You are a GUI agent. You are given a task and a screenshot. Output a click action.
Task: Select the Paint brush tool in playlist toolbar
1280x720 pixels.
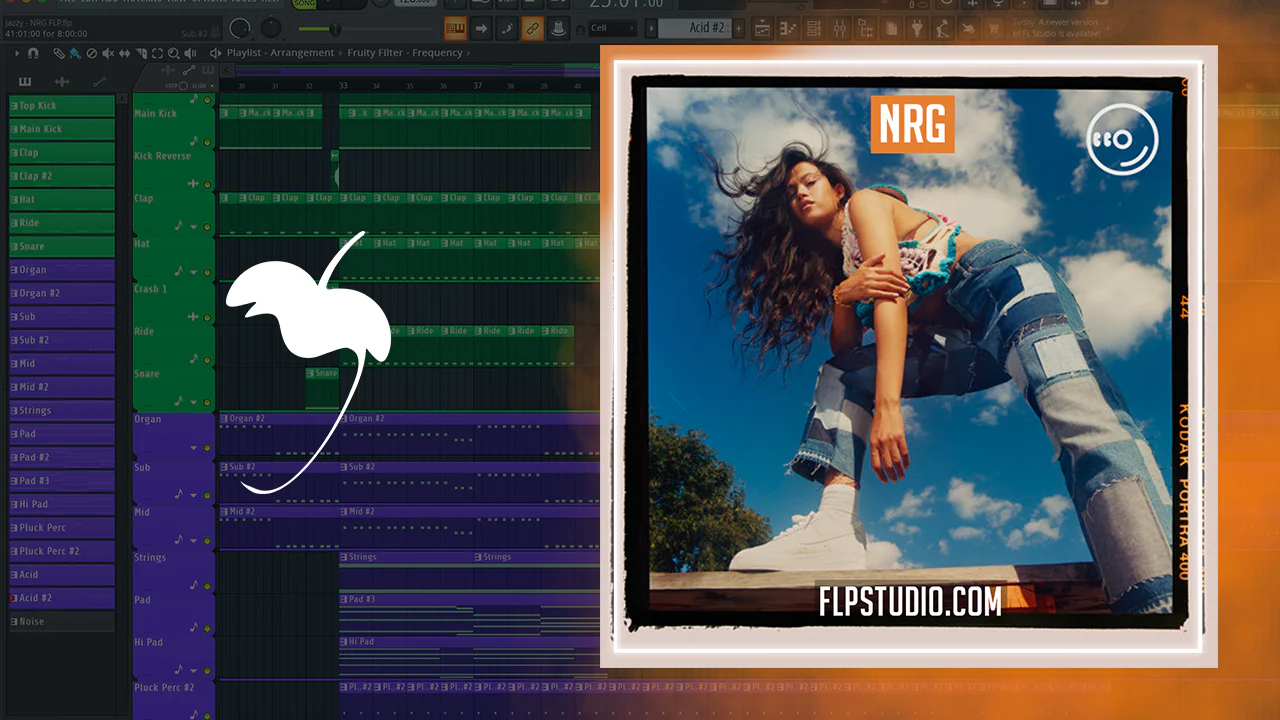click(x=75, y=53)
